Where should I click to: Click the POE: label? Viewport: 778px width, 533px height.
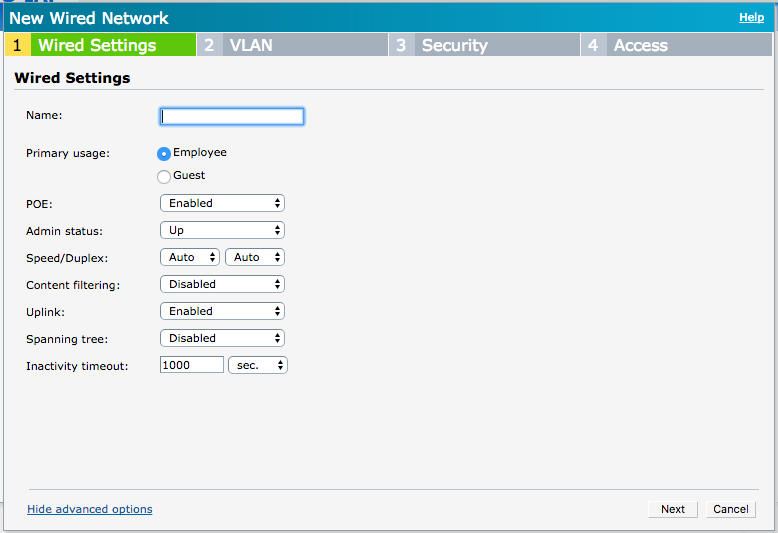(39, 204)
